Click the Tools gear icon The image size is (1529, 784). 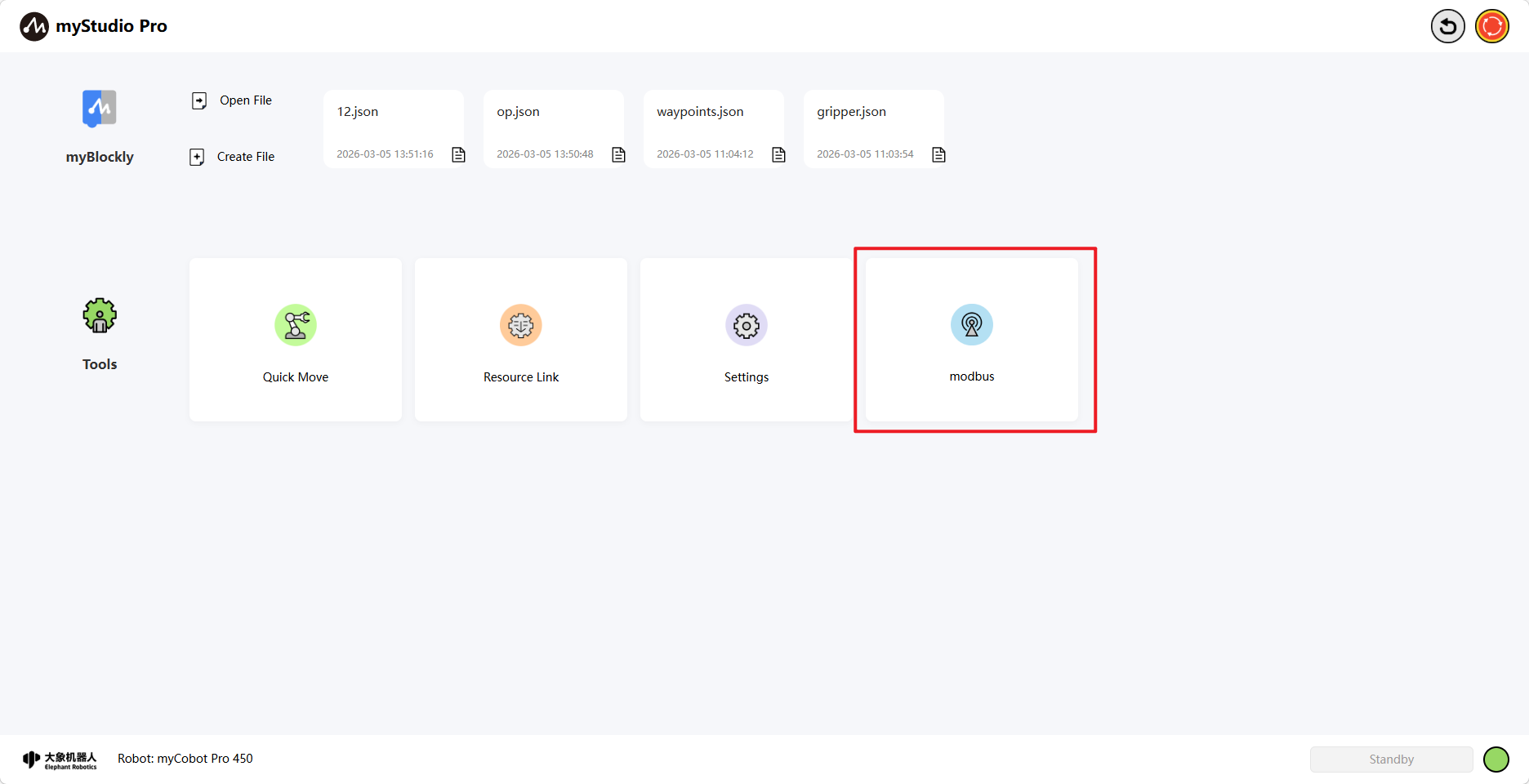tap(100, 315)
